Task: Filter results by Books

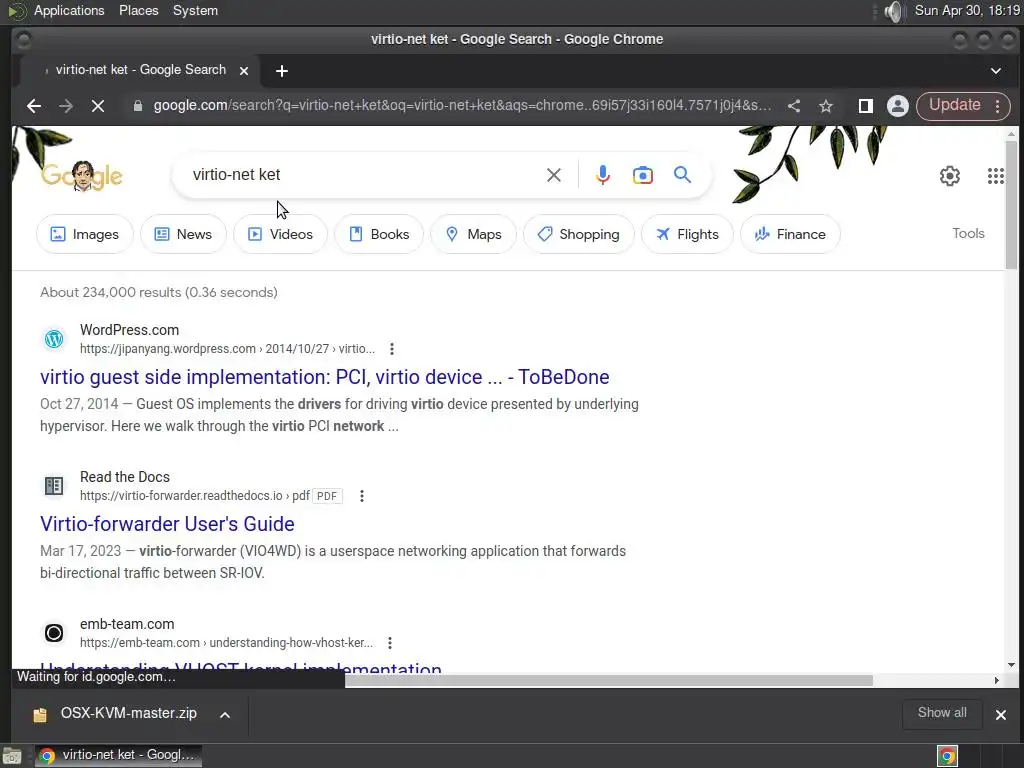Action: [379, 234]
